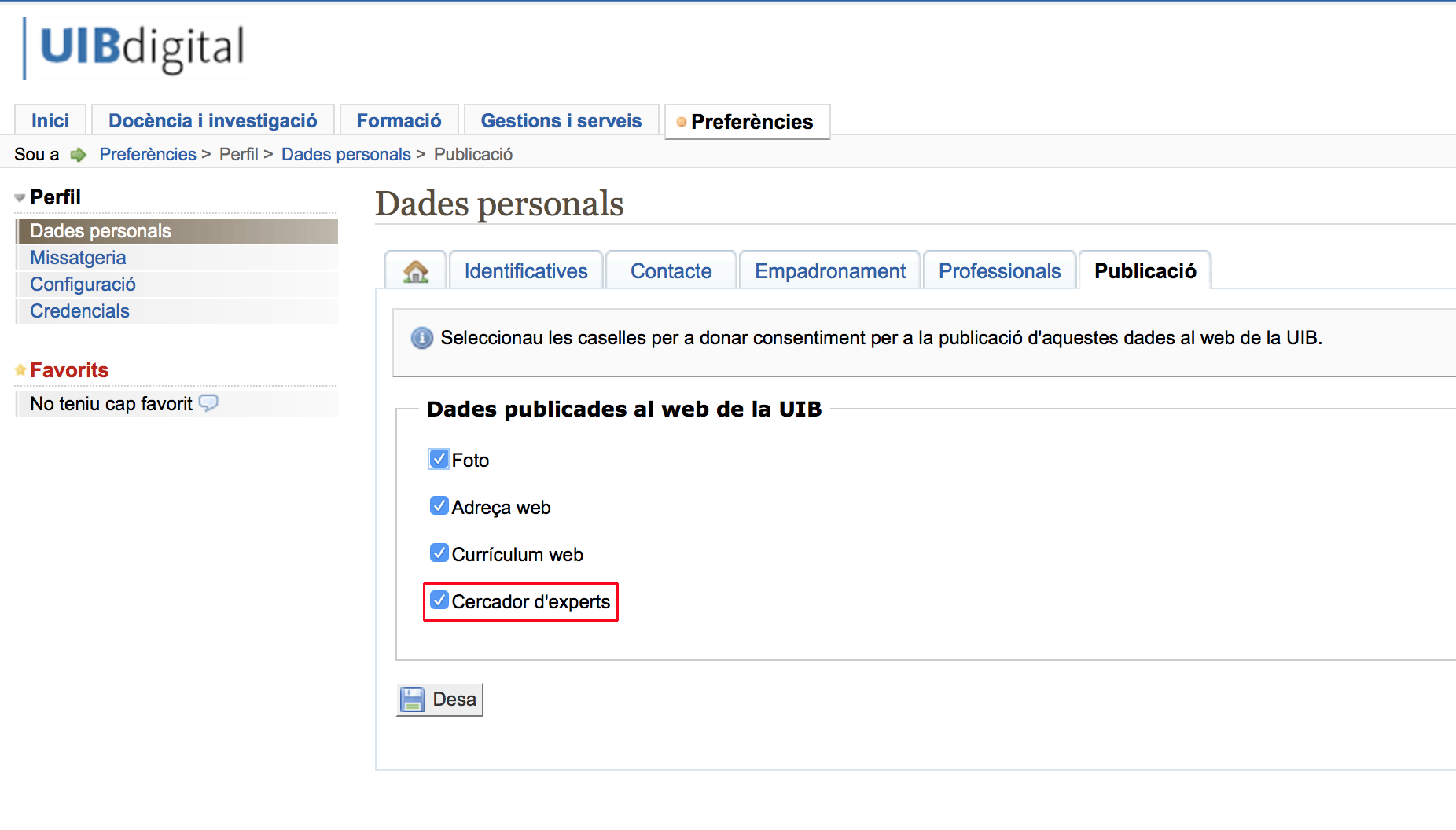Screen dimensions: 1456x830
Task: Collapse the Perfil section triangle
Action: 20,198
